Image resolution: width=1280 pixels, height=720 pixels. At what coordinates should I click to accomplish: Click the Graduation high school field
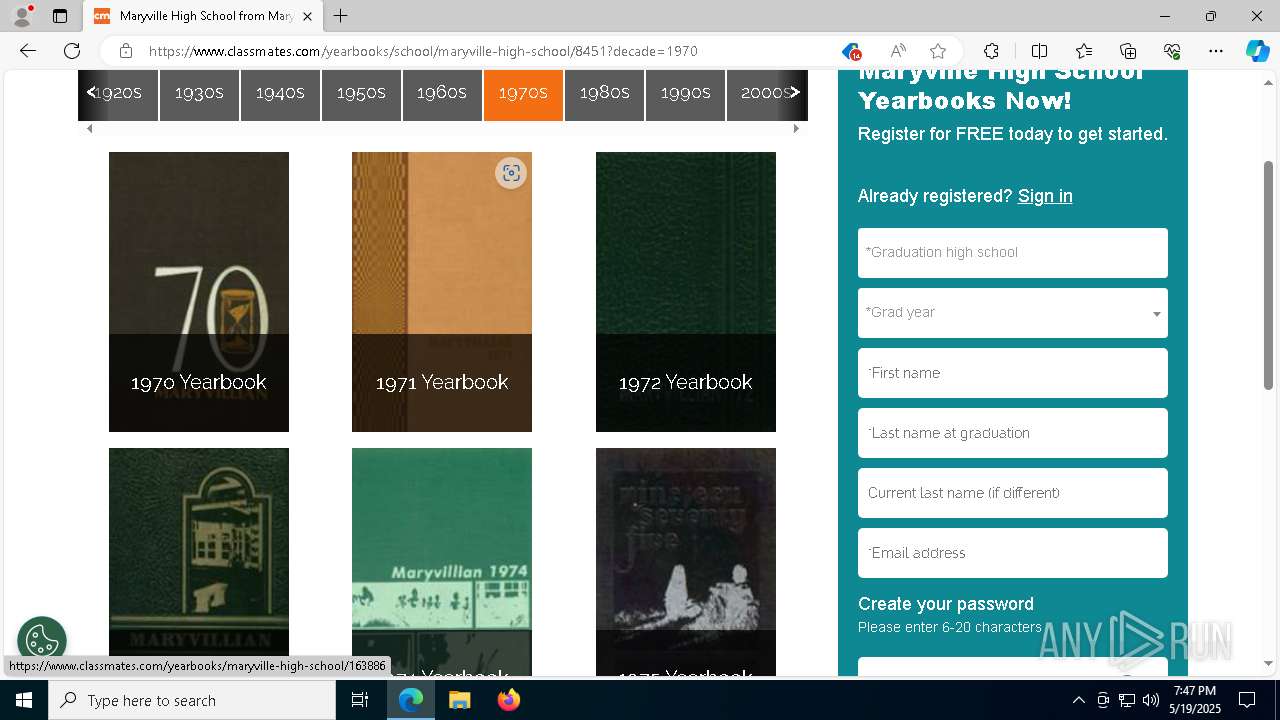coord(1012,253)
